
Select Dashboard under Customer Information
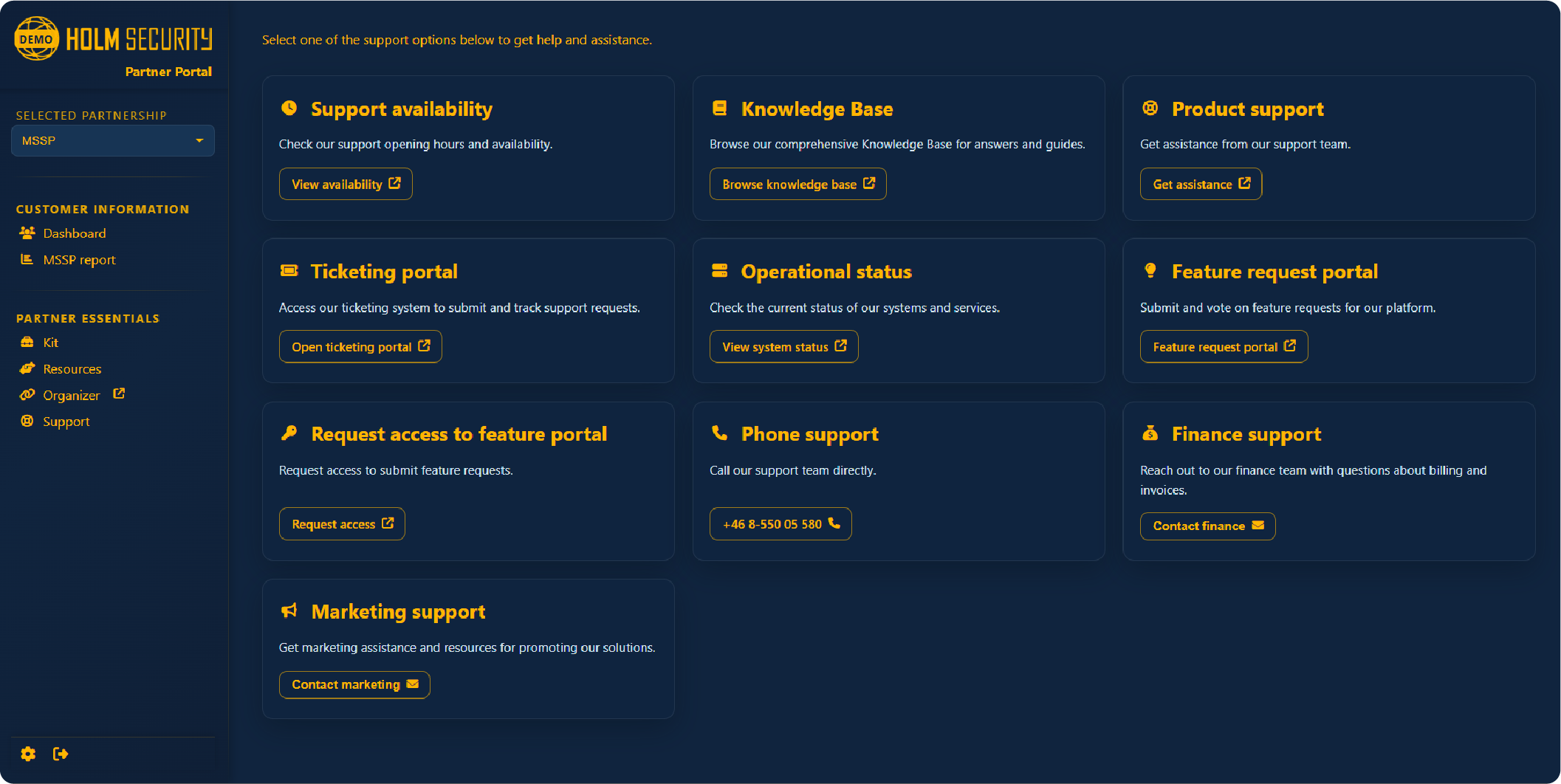(x=75, y=233)
